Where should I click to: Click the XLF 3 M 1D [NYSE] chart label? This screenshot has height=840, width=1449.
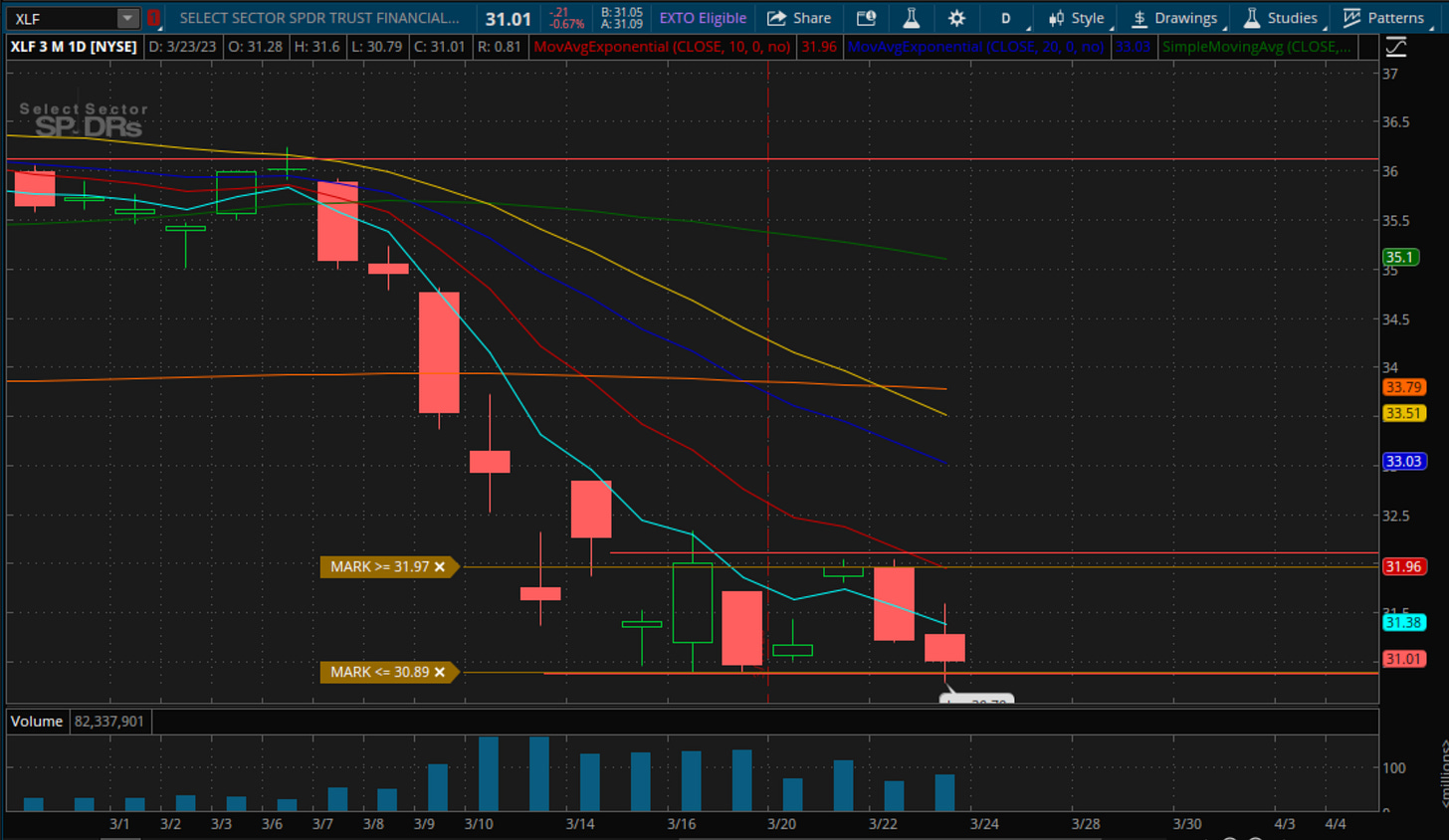(74, 47)
